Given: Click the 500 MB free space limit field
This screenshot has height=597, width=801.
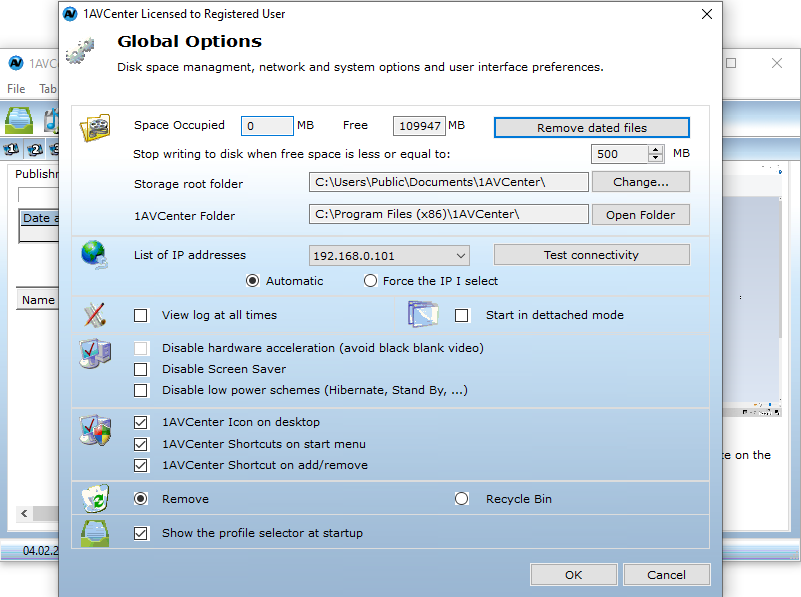Looking at the screenshot, I should point(620,154).
